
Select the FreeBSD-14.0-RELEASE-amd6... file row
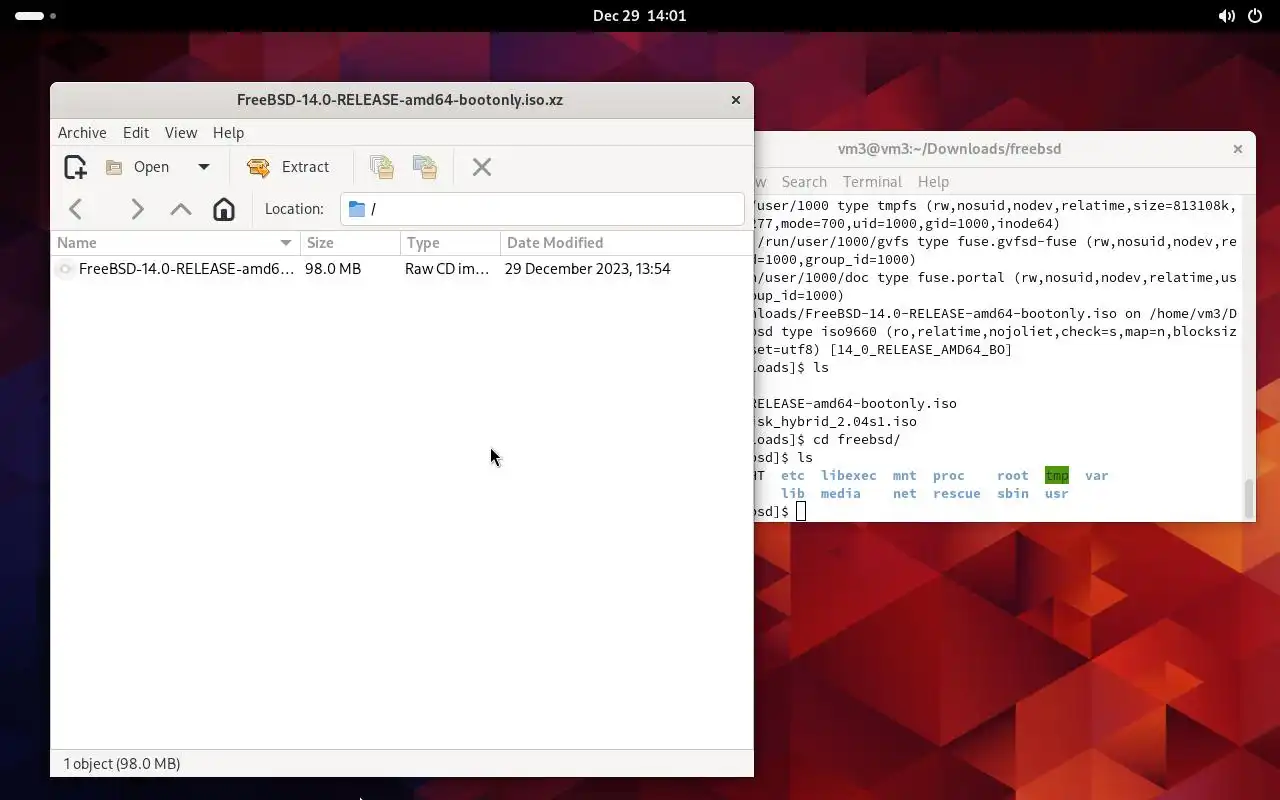click(x=401, y=269)
